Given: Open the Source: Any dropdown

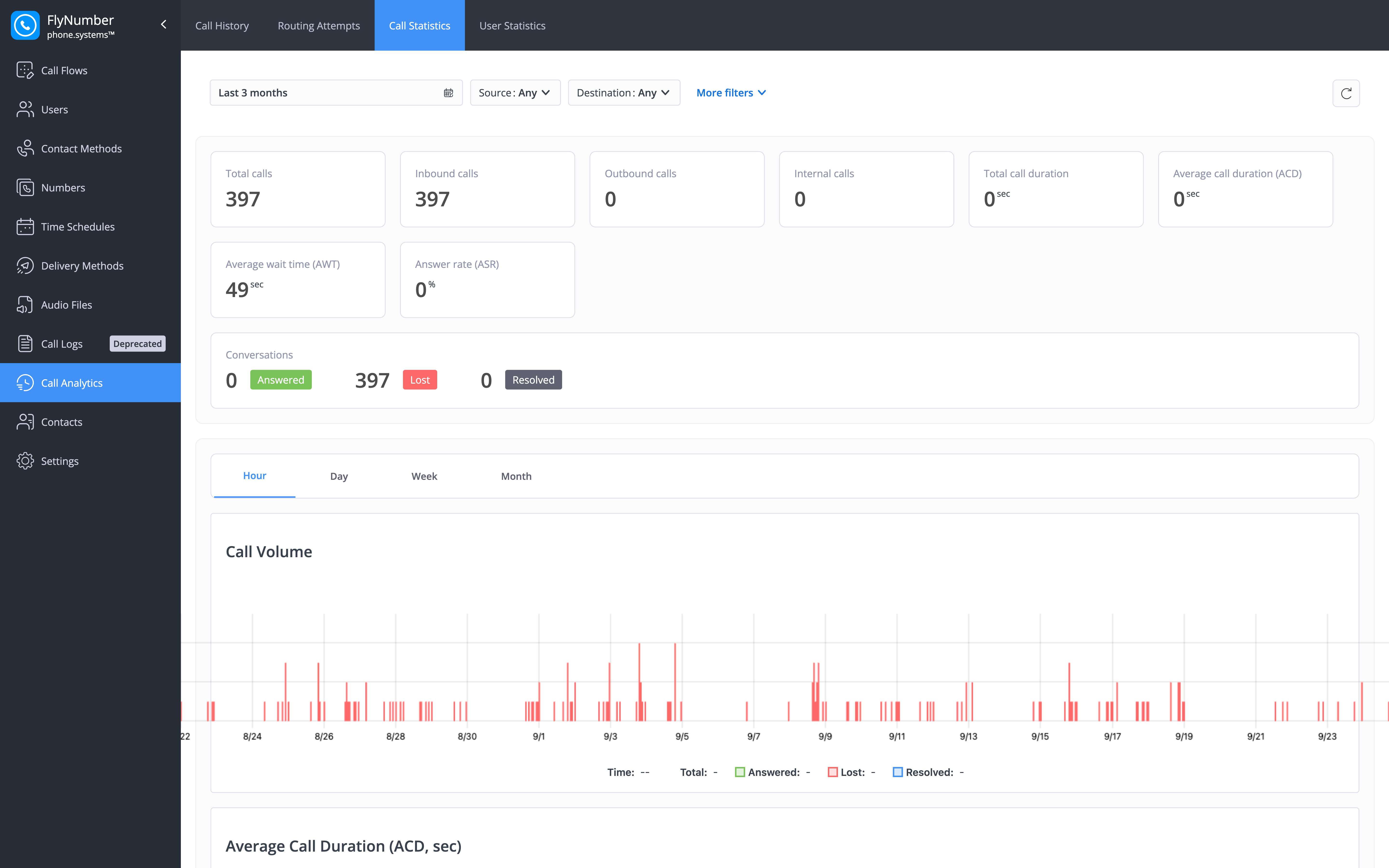Looking at the screenshot, I should click(515, 92).
